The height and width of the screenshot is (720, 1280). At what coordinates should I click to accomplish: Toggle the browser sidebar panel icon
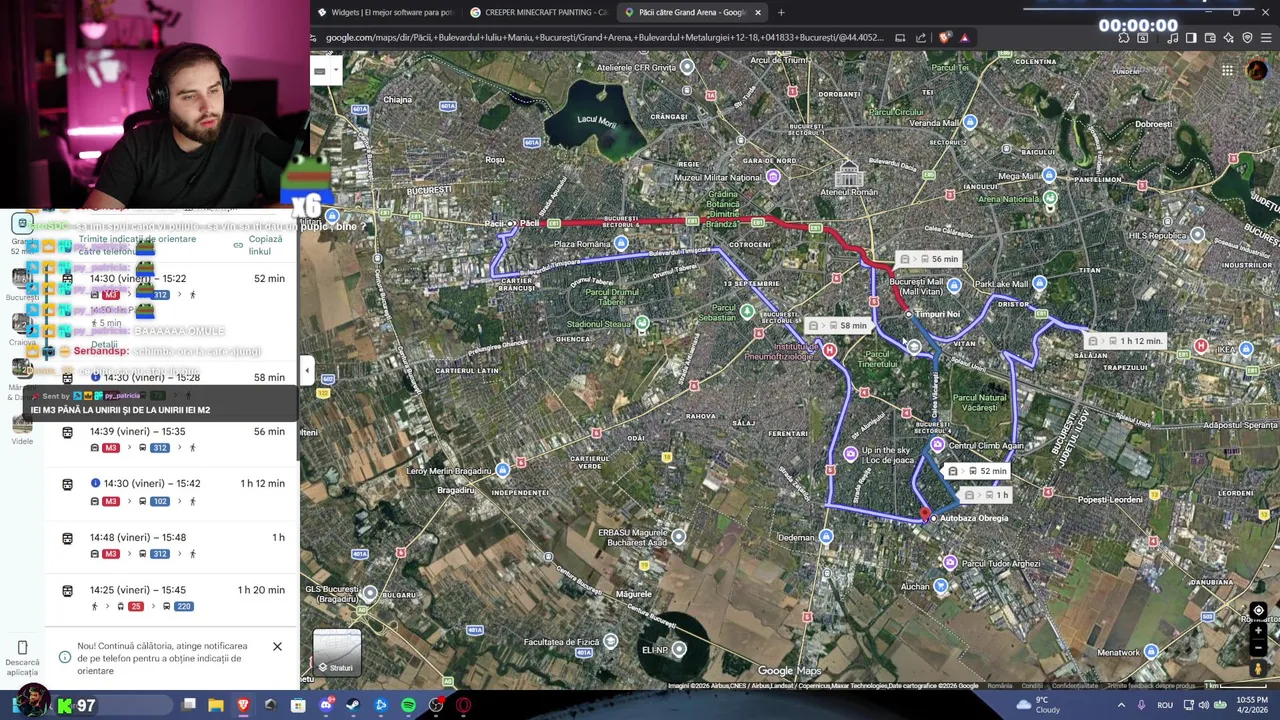tap(1191, 38)
